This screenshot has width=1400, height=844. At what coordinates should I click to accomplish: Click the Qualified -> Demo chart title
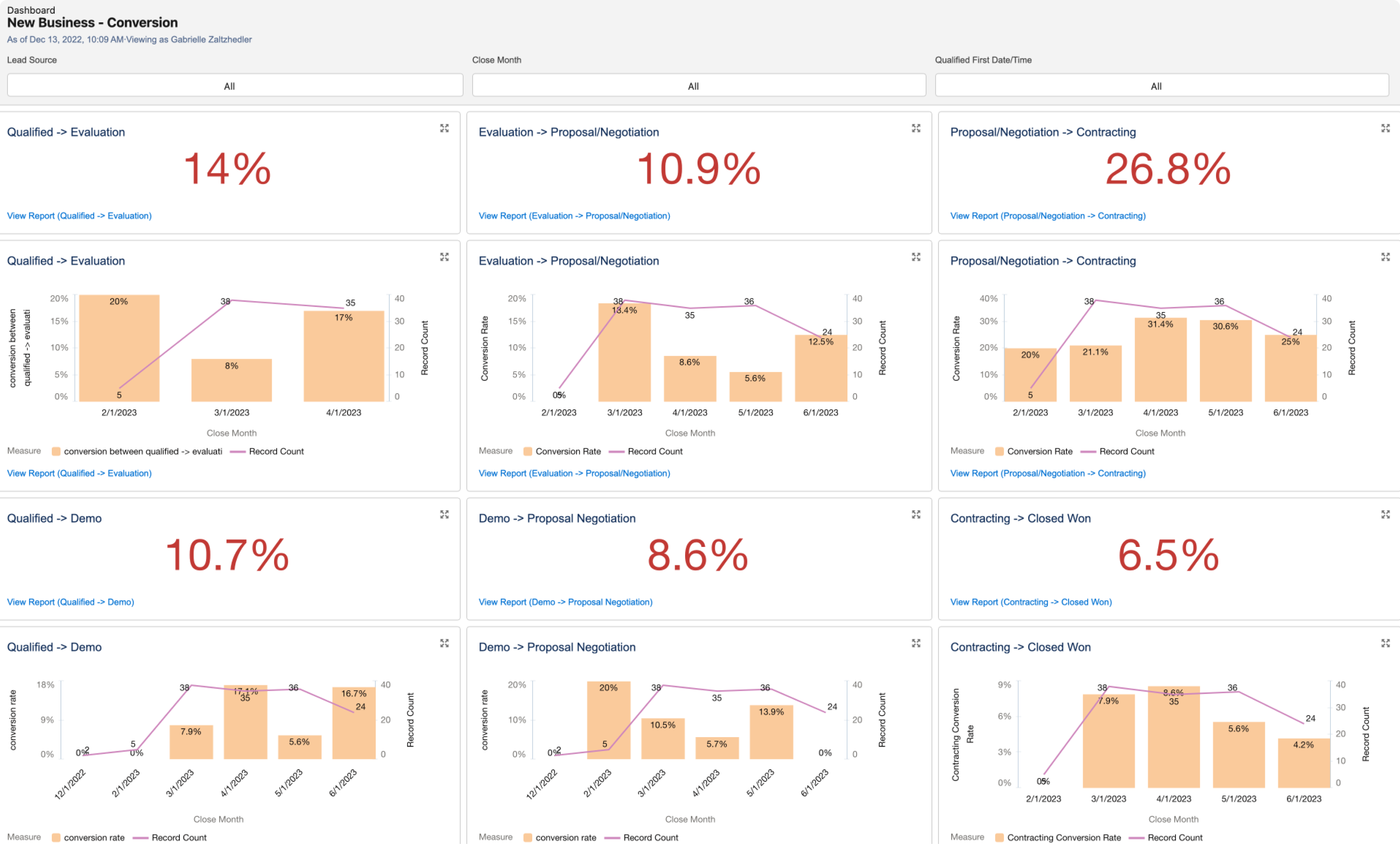[54, 647]
